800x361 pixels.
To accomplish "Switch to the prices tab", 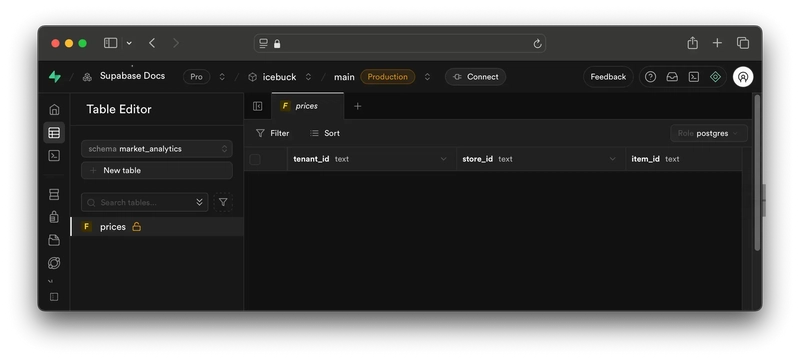I will (307, 106).
